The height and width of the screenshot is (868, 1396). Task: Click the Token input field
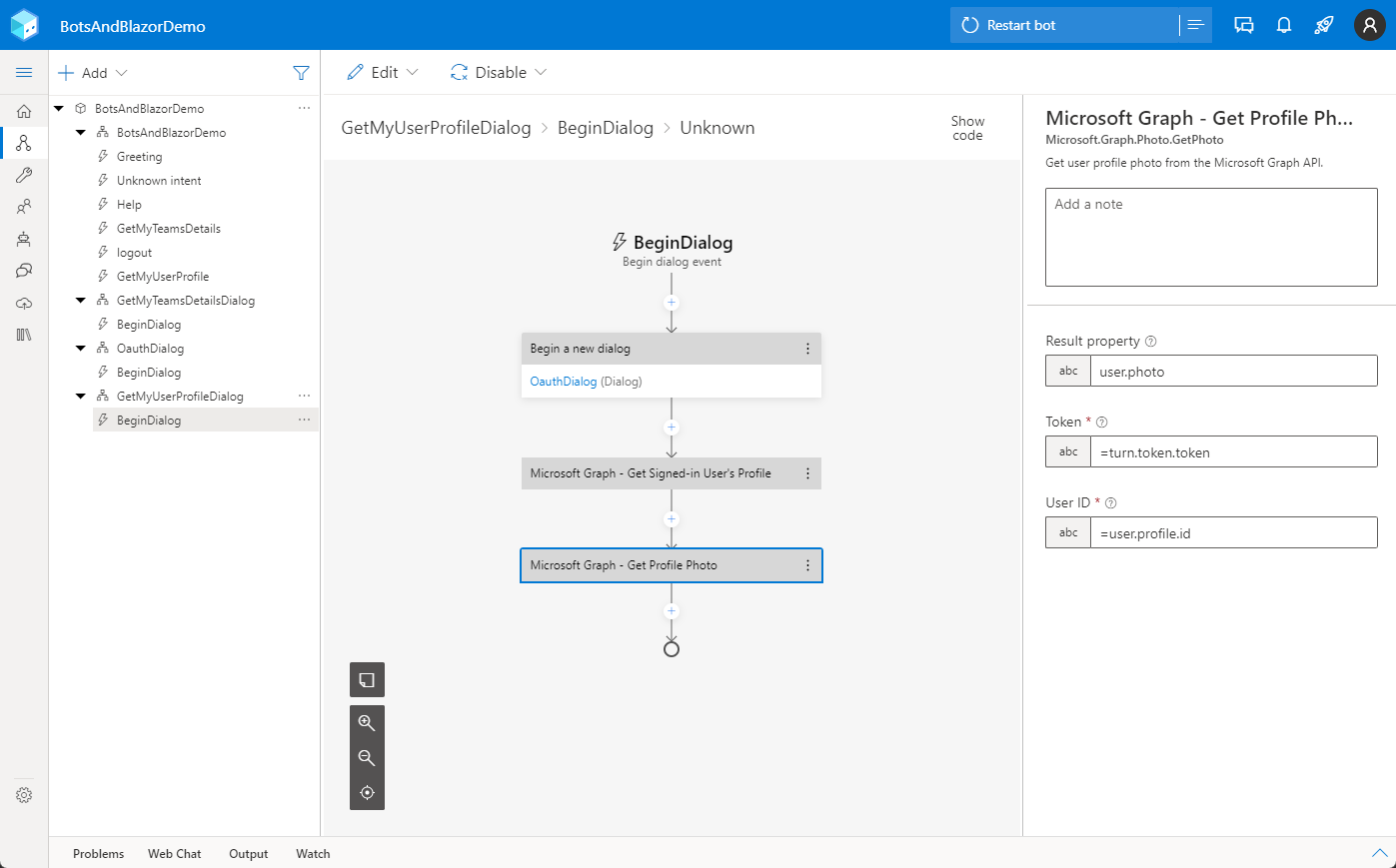click(x=1233, y=451)
